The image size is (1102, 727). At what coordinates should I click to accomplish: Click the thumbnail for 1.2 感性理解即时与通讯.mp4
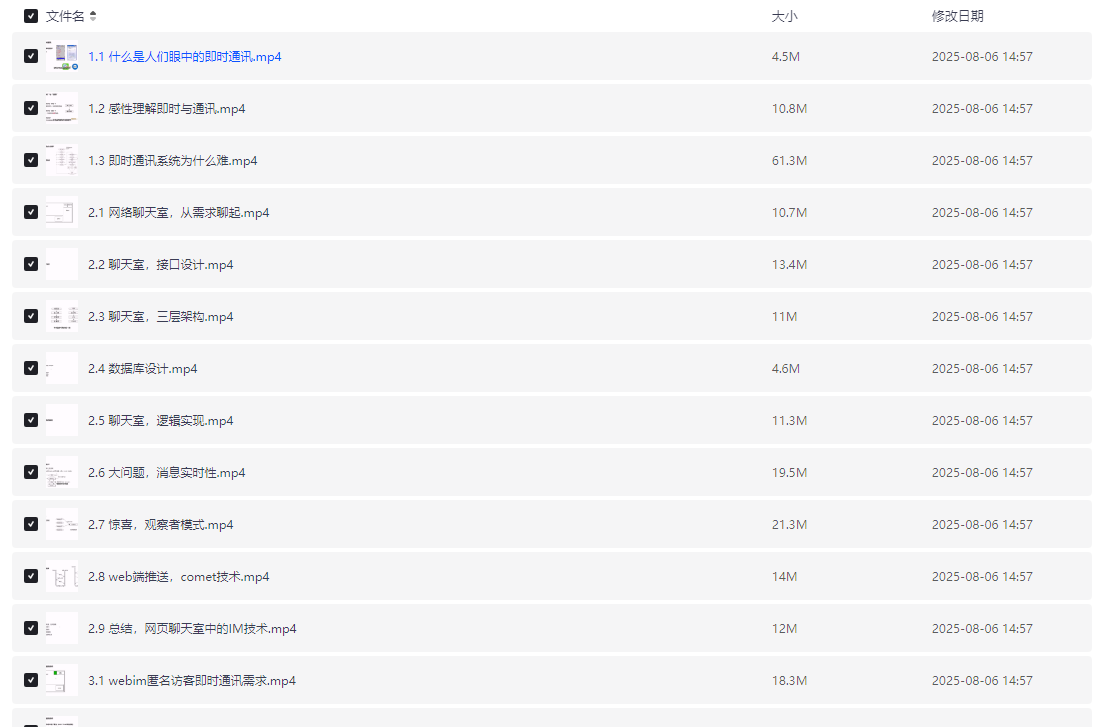[62, 108]
